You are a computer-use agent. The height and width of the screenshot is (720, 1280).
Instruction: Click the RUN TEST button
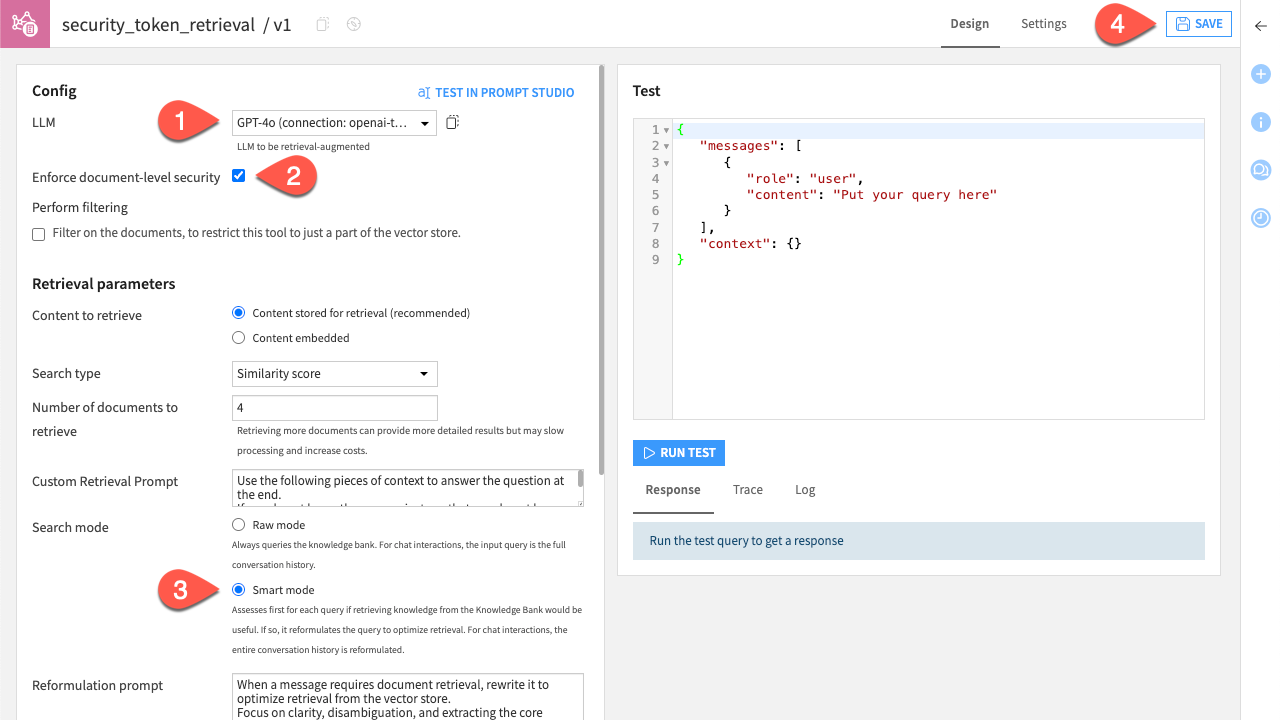tap(678, 452)
